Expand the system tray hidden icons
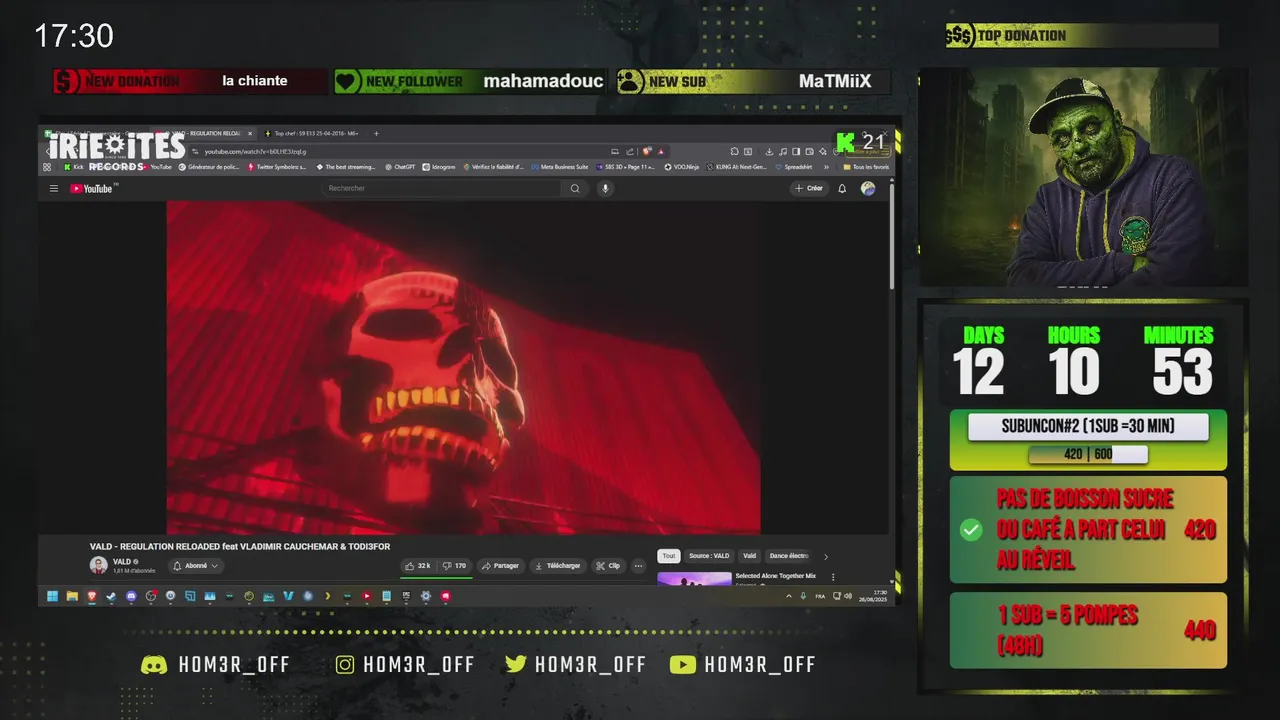The height and width of the screenshot is (720, 1280). (x=789, y=596)
